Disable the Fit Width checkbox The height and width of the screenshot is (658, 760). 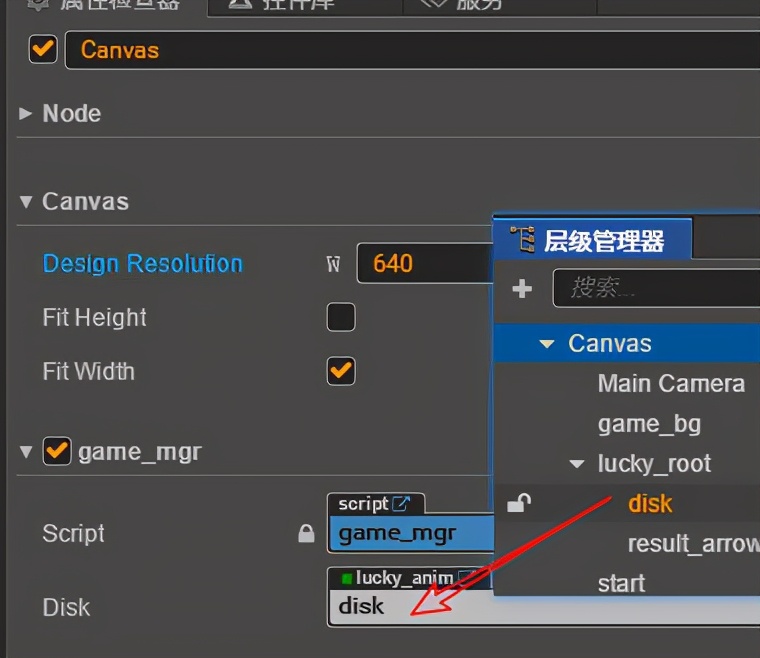coord(341,371)
